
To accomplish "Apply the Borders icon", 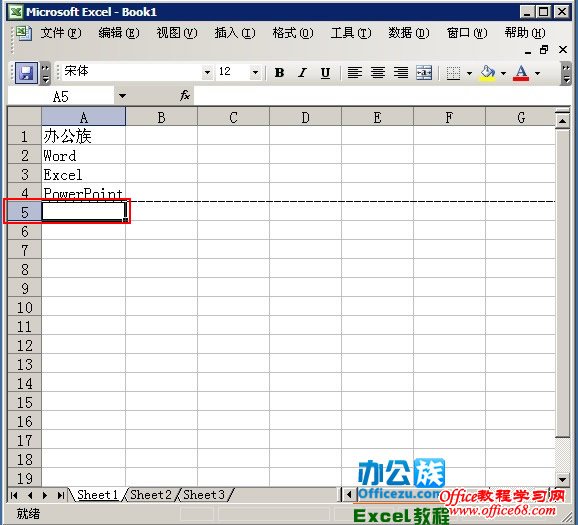I will coord(453,73).
